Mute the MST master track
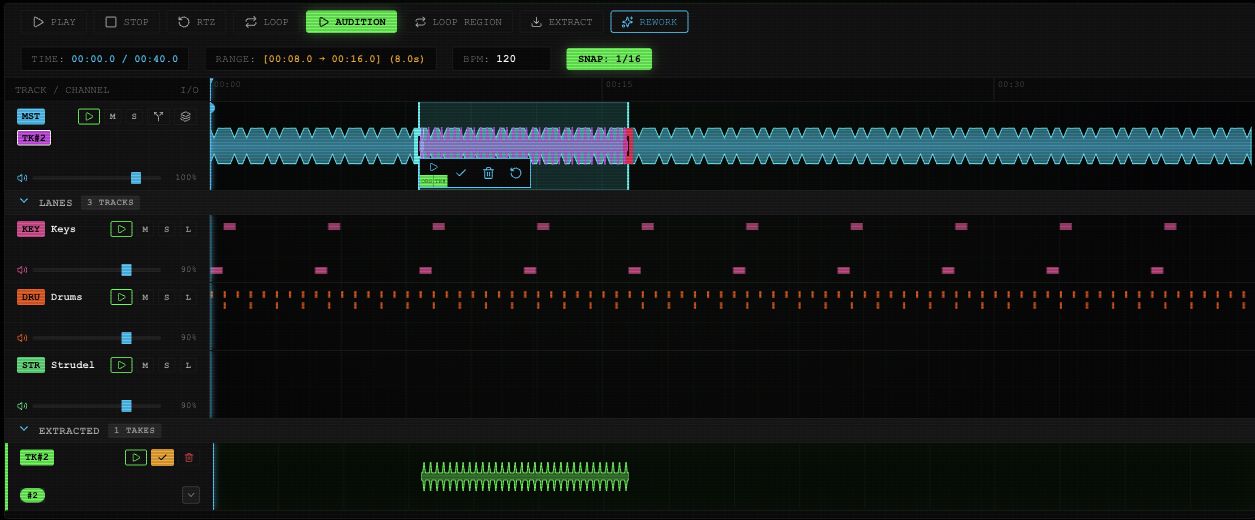Screen dimensions: 1255x520 point(113,117)
